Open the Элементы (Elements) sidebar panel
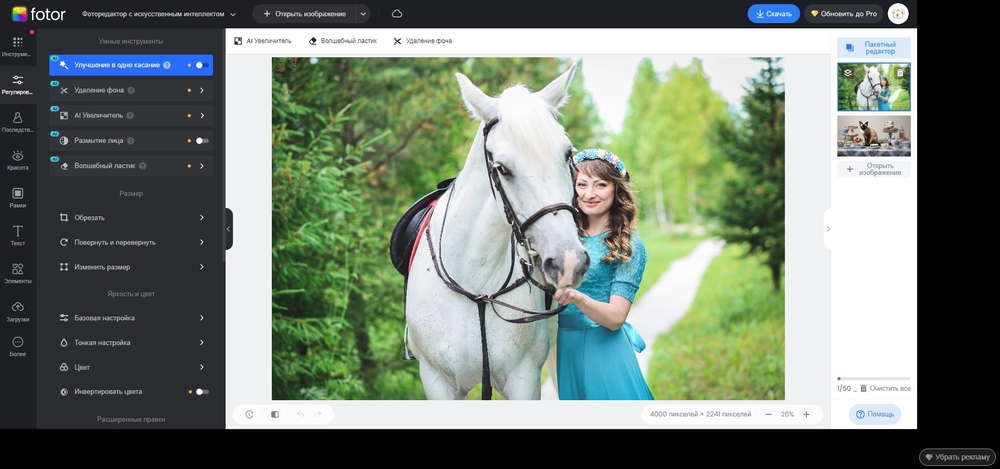The width and height of the screenshot is (1000, 469). point(17,273)
